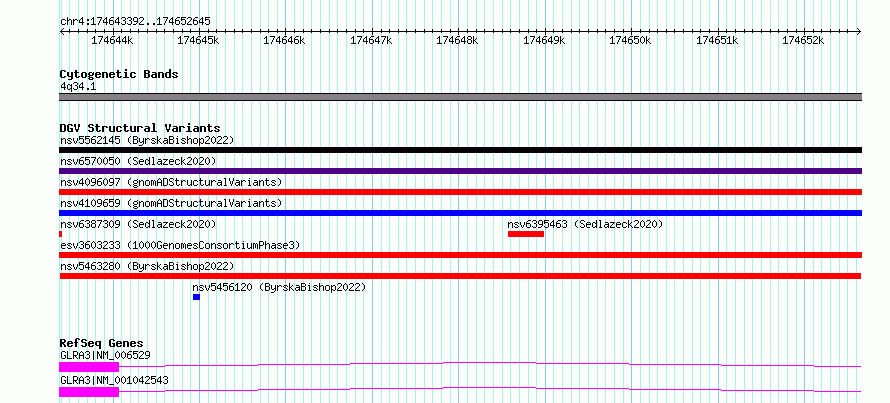Select the nsv4096097 (gnomADStructuralVariants) label
Image resolution: width=890 pixels, height=403 pixels.
click(x=171, y=182)
